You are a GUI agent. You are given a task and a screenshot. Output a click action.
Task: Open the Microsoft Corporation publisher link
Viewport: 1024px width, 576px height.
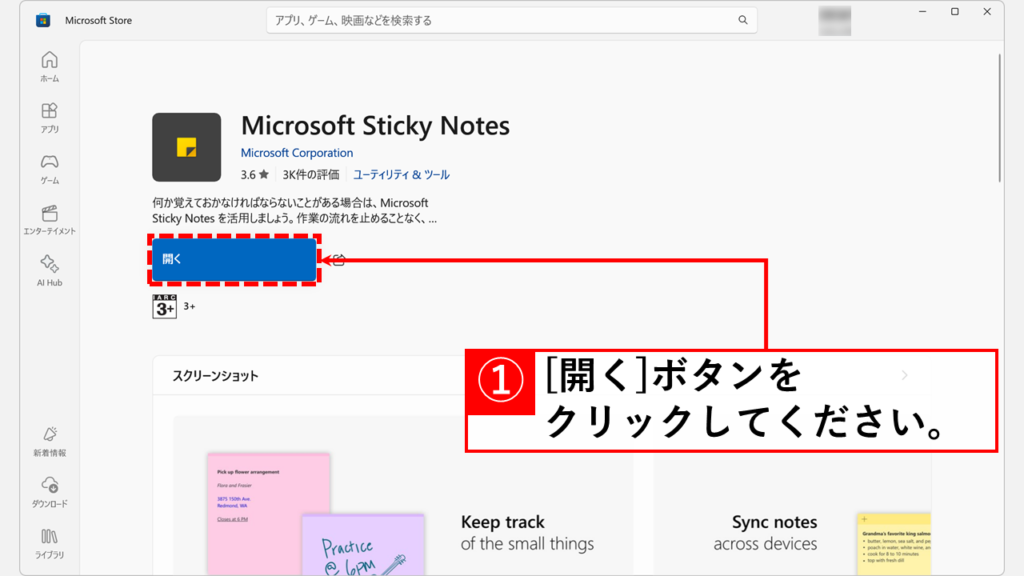(296, 153)
